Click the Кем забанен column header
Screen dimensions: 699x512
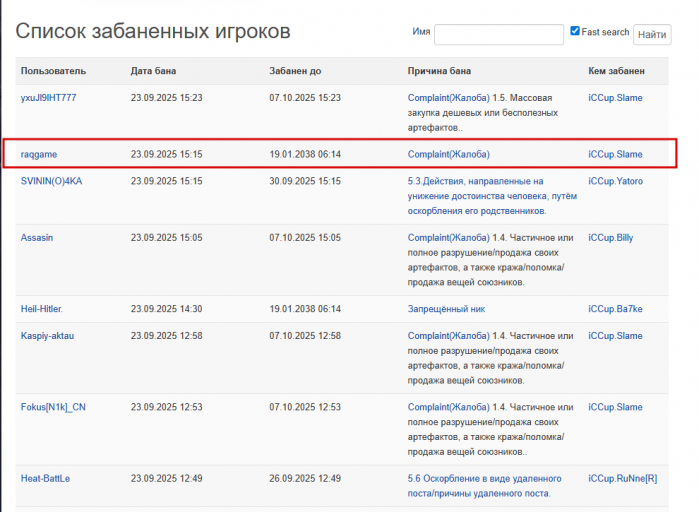point(616,71)
